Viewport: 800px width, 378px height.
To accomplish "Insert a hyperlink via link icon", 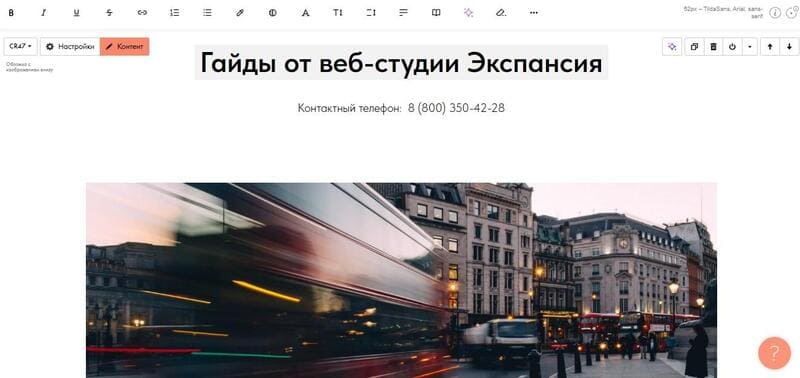I will 142,13.
